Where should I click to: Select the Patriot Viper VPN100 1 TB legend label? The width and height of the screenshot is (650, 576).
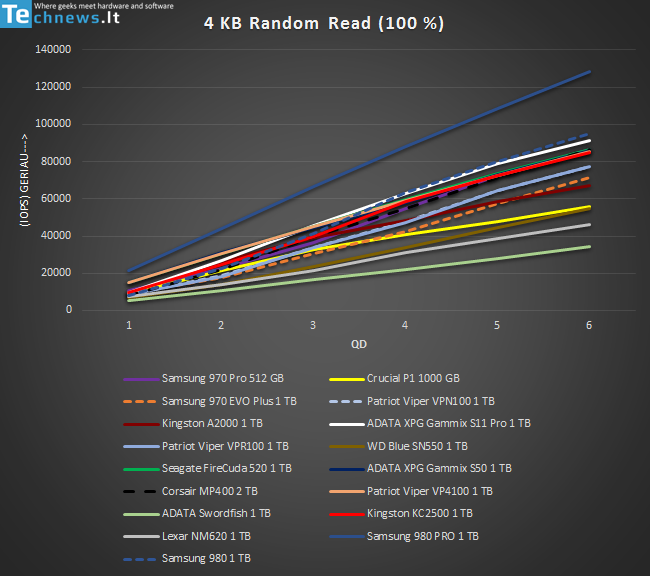[431, 401]
